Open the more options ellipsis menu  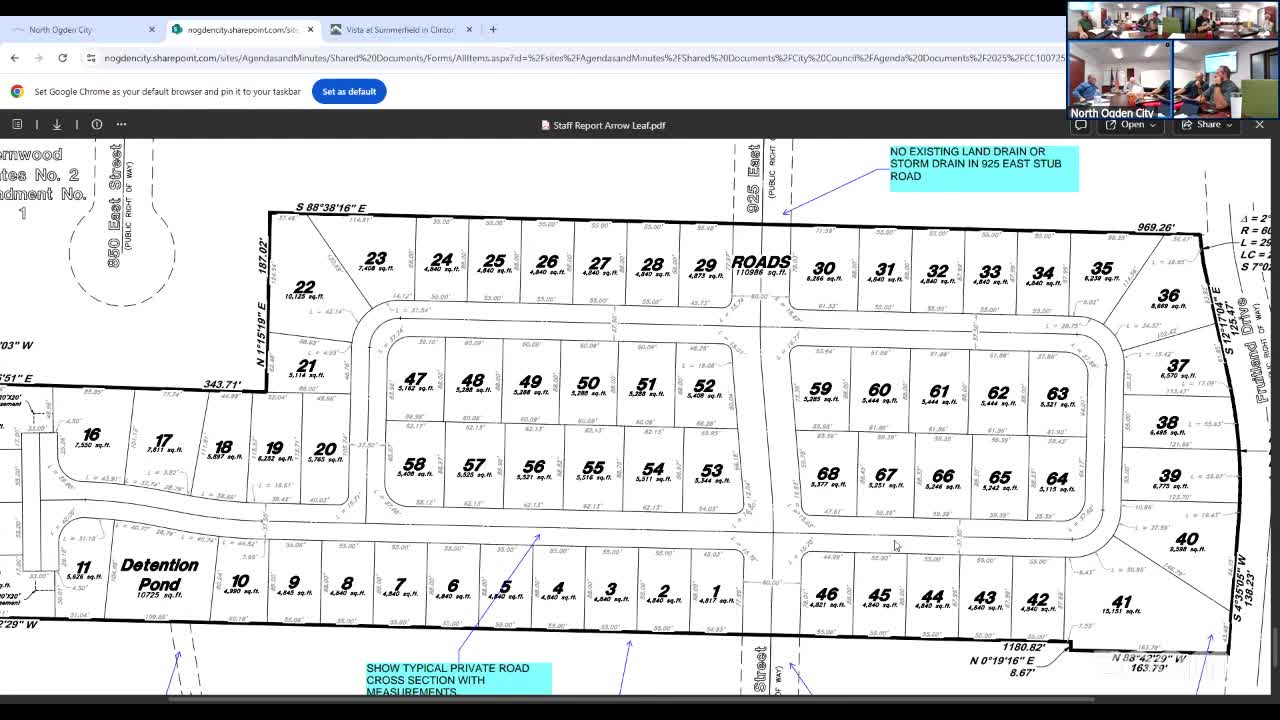pyautogui.click(x=121, y=124)
